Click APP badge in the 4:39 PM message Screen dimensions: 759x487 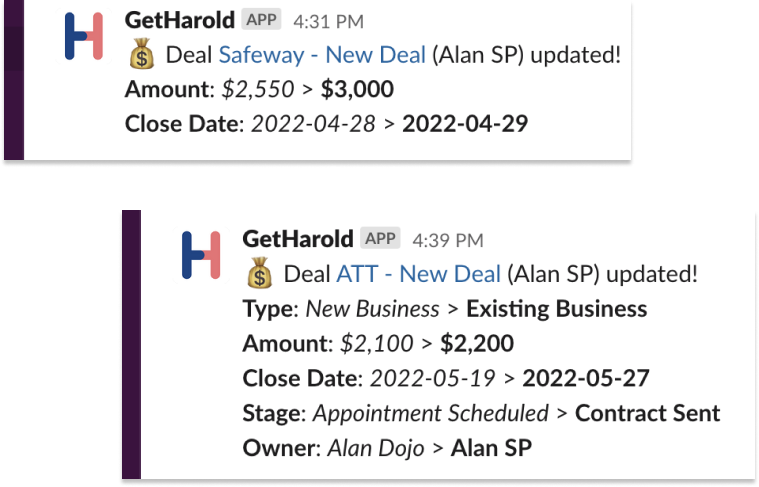point(380,239)
